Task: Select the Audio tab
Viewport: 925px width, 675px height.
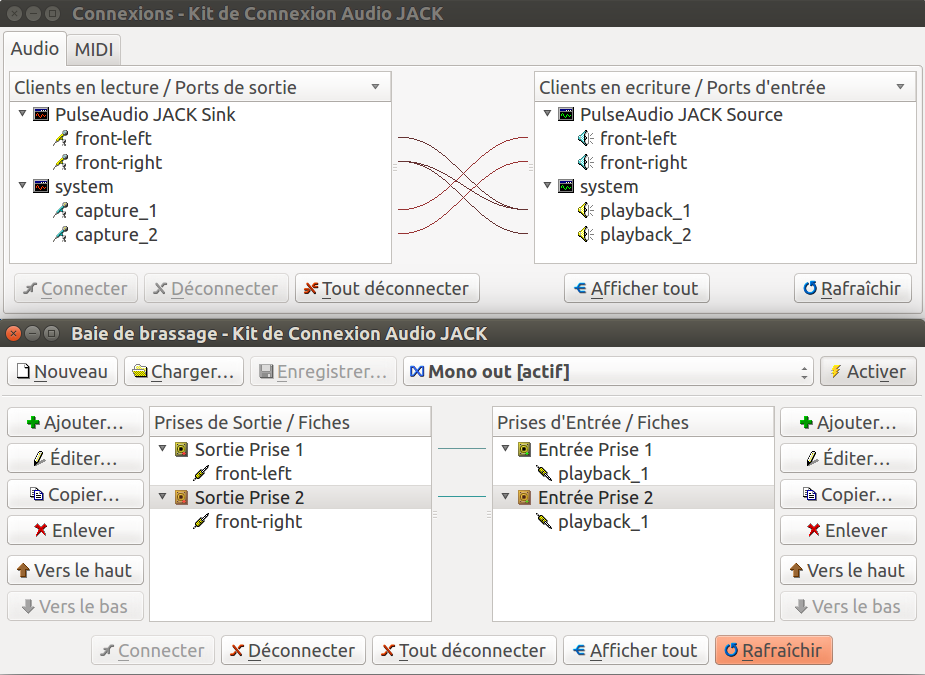Action: [x=35, y=49]
